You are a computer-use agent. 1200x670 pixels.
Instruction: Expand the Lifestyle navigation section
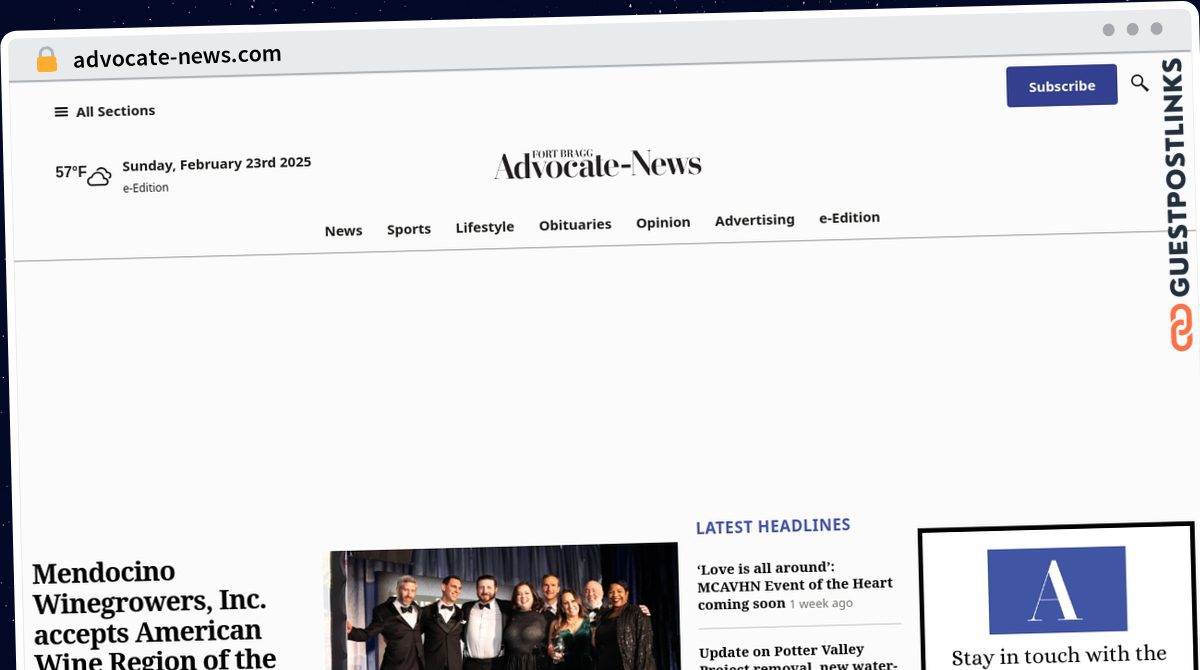[x=484, y=227]
